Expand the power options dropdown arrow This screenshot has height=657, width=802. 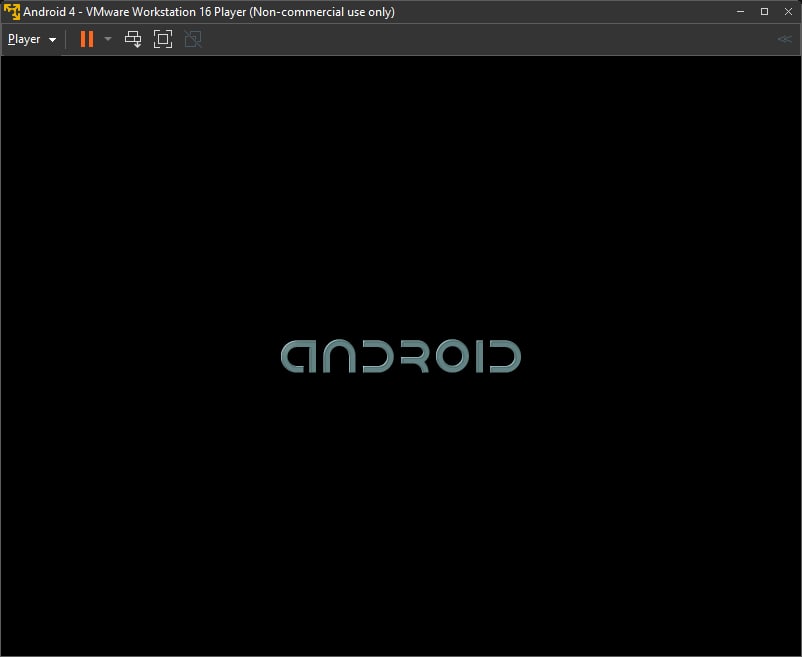point(107,39)
